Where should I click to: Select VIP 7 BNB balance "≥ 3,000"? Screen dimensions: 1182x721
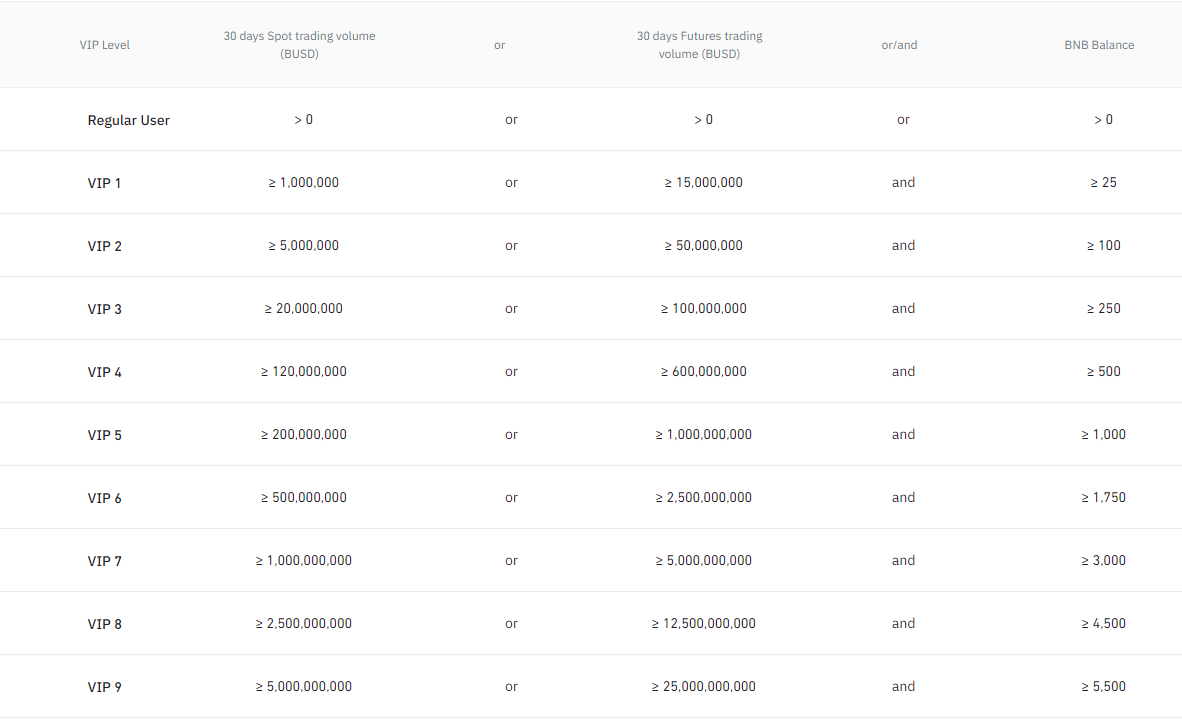coord(1104,560)
